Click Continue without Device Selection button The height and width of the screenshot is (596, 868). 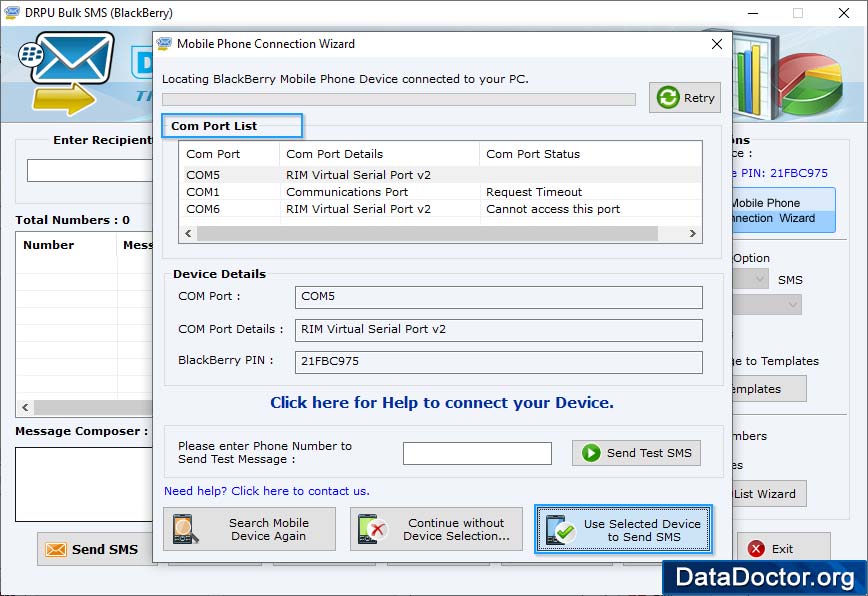click(436, 529)
